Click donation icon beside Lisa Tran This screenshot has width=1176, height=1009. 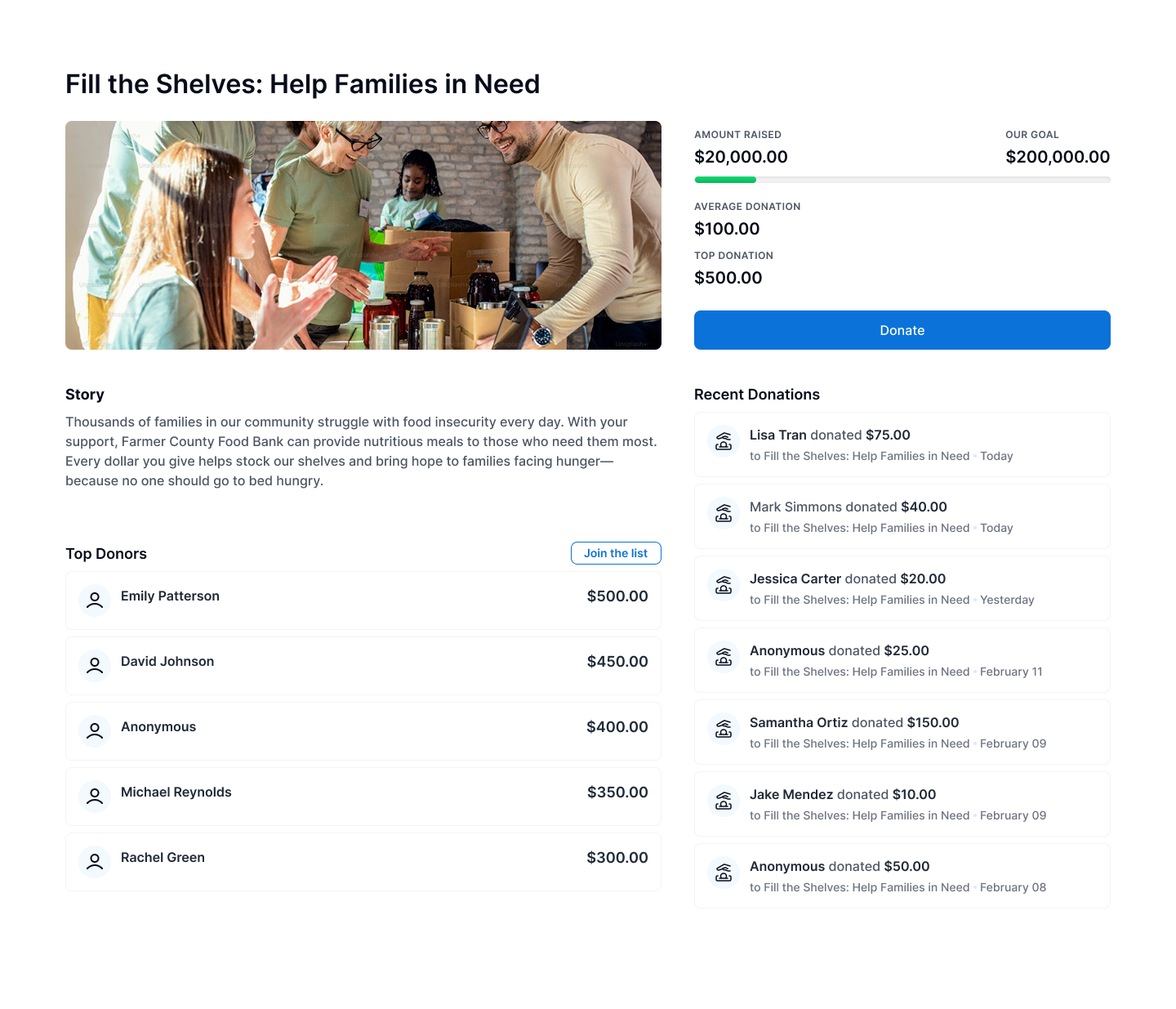724,444
